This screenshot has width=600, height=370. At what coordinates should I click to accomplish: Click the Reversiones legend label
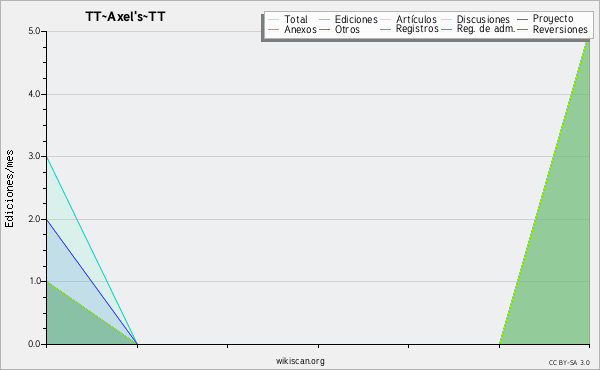pyautogui.click(x=560, y=29)
